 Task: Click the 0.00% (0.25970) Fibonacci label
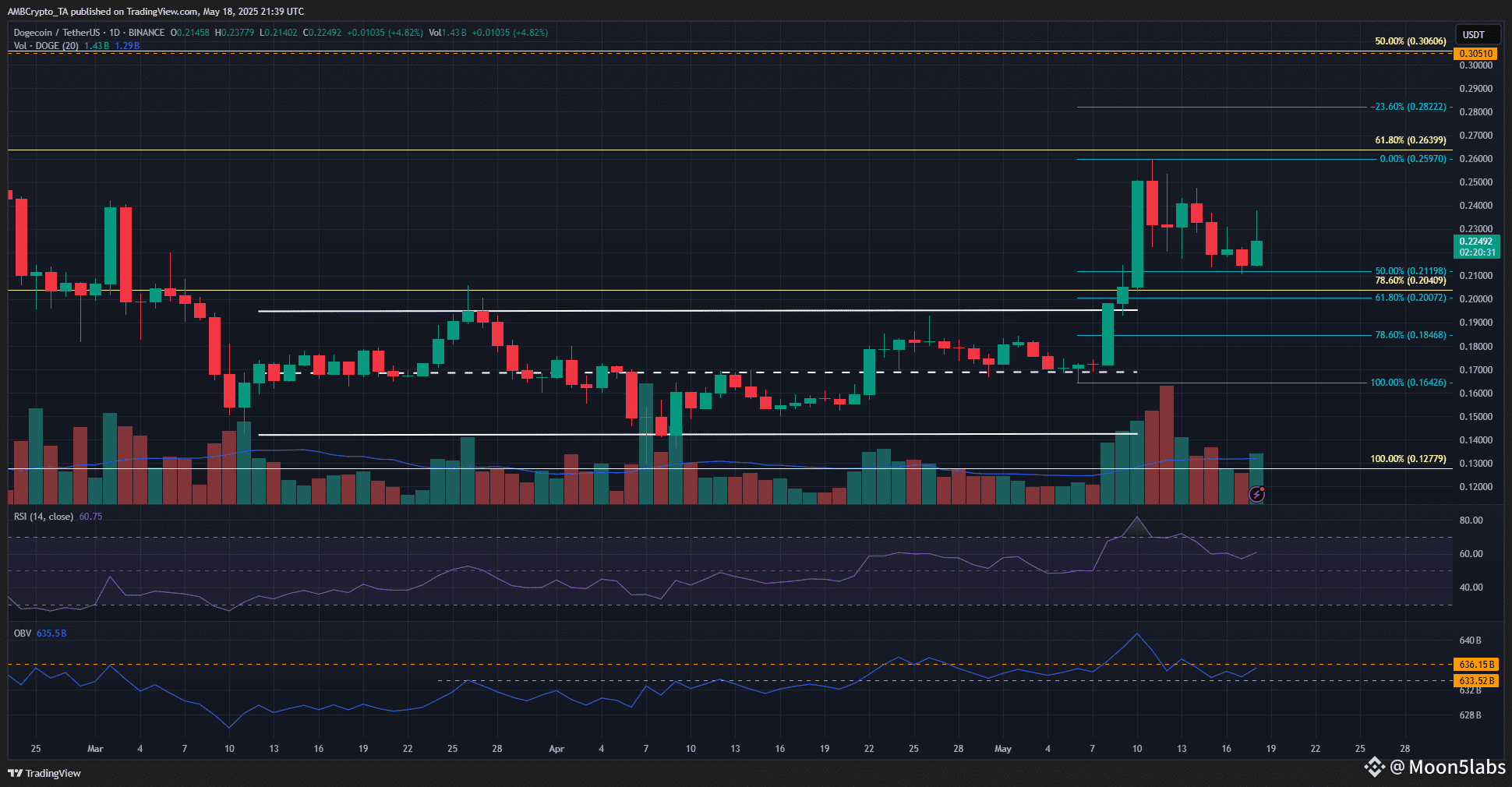1413,159
